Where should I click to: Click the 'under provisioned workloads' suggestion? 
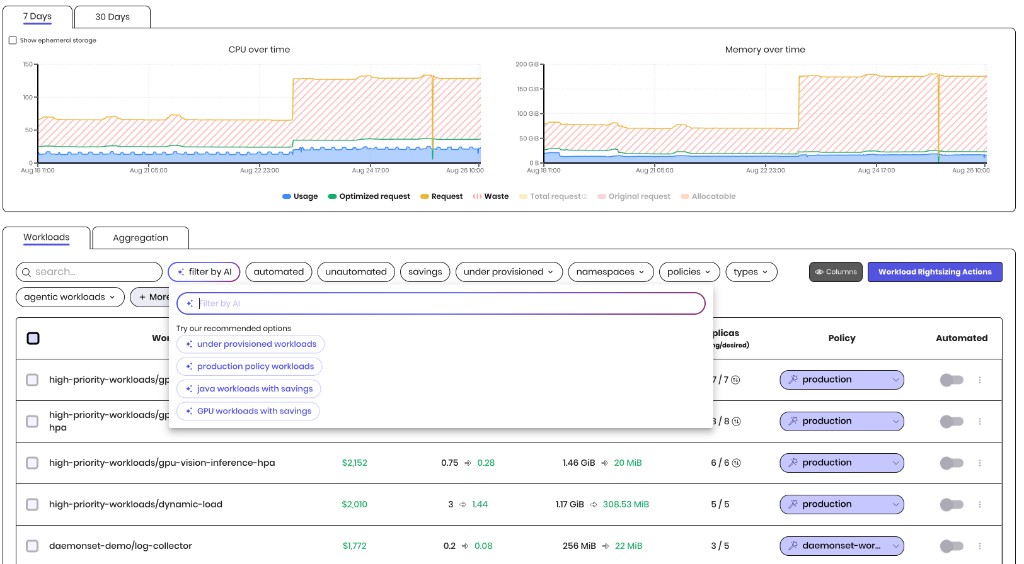[x=251, y=344]
